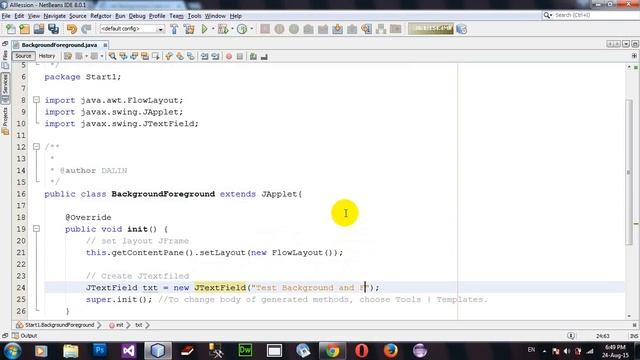Image resolution: width=640 pixels, height=360 pixels.
Task: Open Visual Studio from the taskbar
Action: click(x=129, y=351)
